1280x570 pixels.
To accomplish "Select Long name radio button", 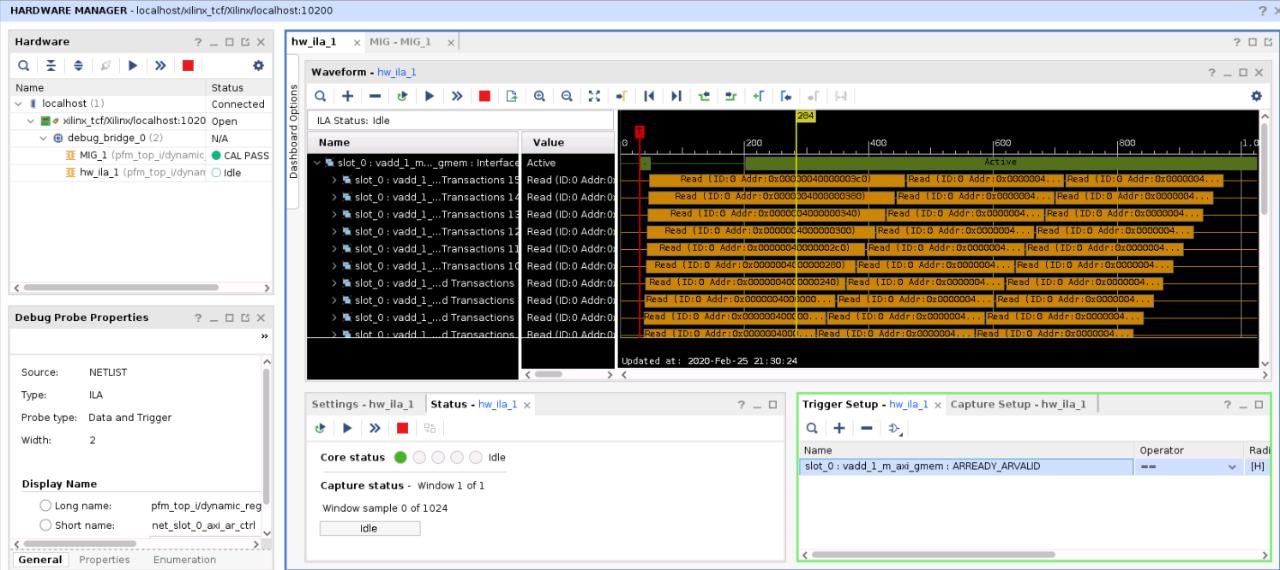I will click(46, 506).
